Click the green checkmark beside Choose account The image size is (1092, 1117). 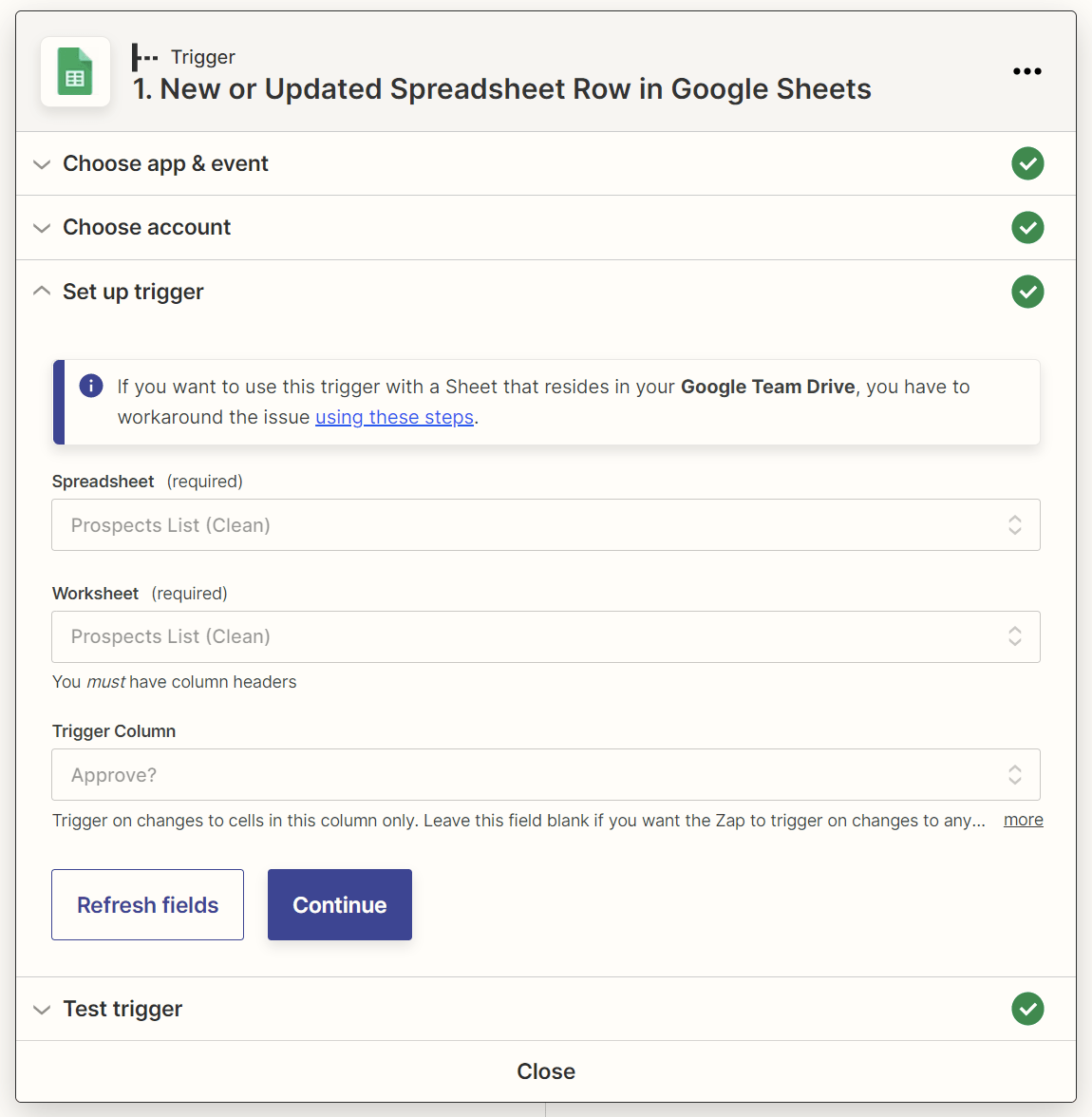(x=1027, y=227)
